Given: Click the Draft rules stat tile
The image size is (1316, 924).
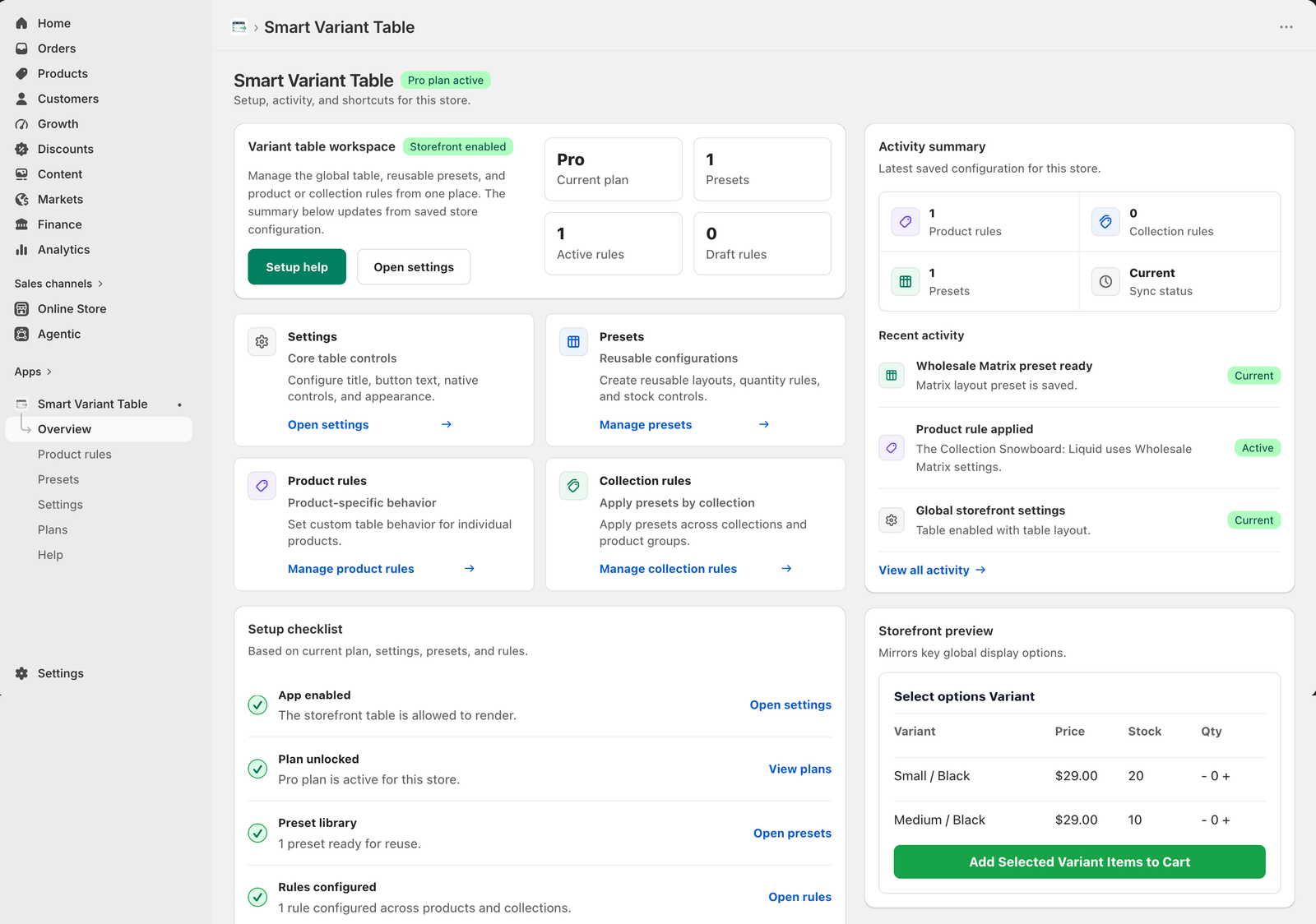Looking at the screenshot, I should 762,243.
